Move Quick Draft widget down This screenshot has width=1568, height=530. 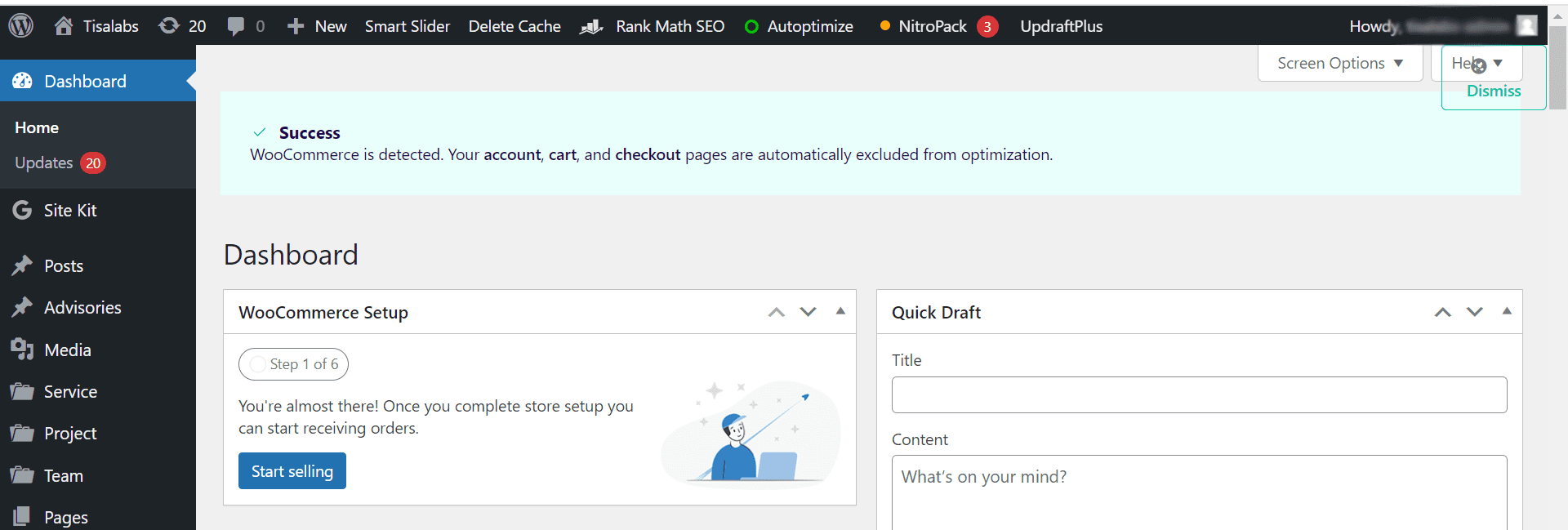pos(1474,312)
